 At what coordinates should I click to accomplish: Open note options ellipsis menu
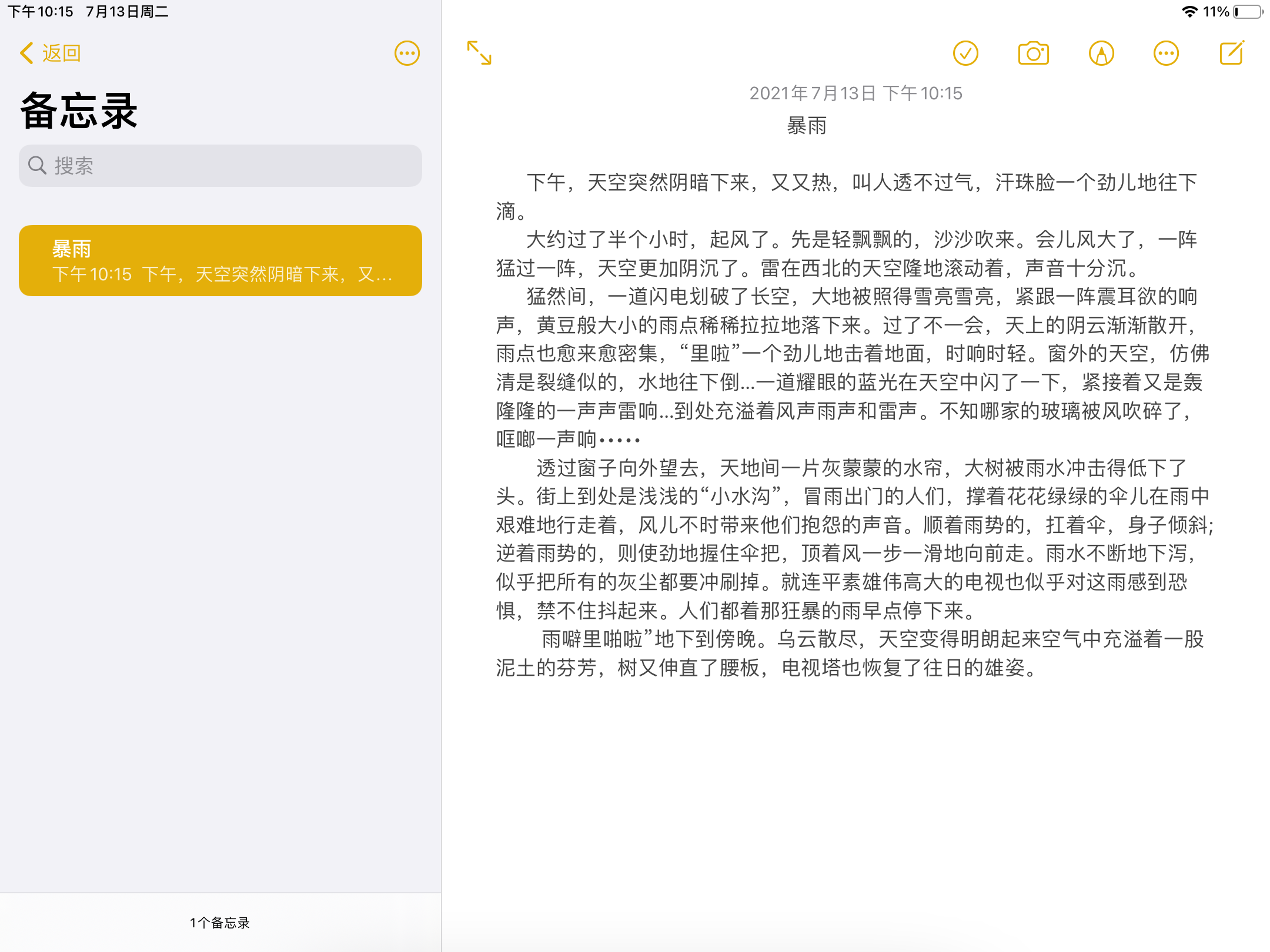click(1166, 53)
